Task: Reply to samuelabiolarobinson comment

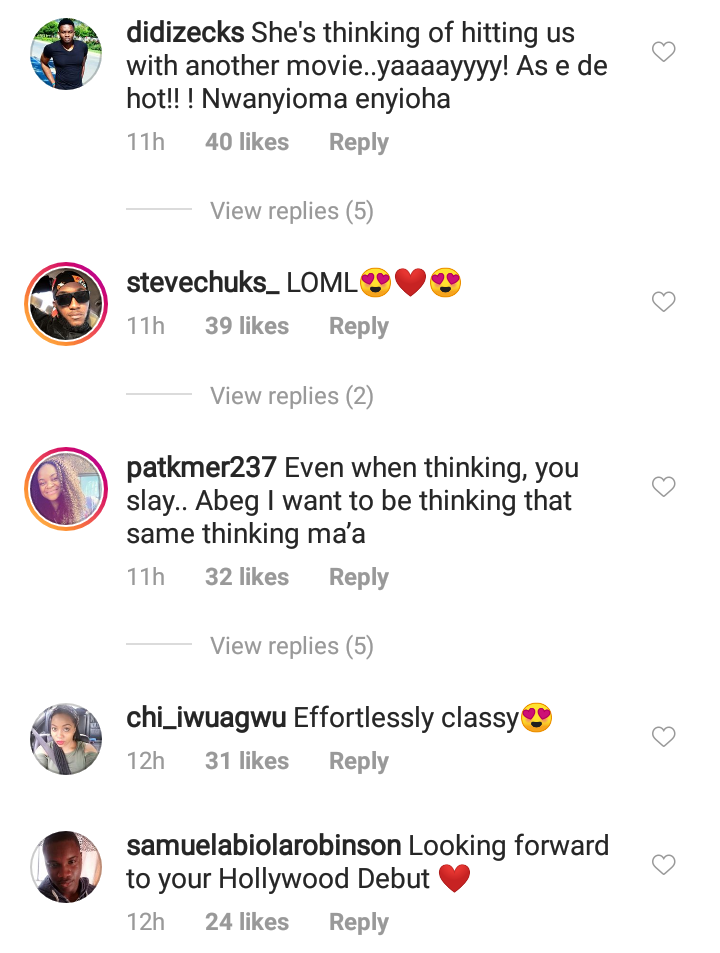Action: point(358,922)
